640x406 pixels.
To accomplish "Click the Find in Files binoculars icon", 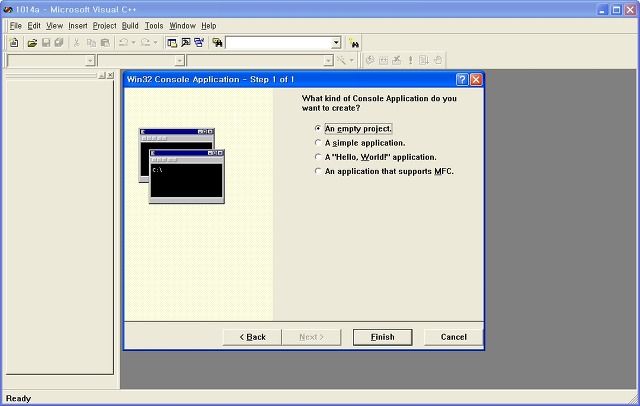I will (x=217, y=42).
